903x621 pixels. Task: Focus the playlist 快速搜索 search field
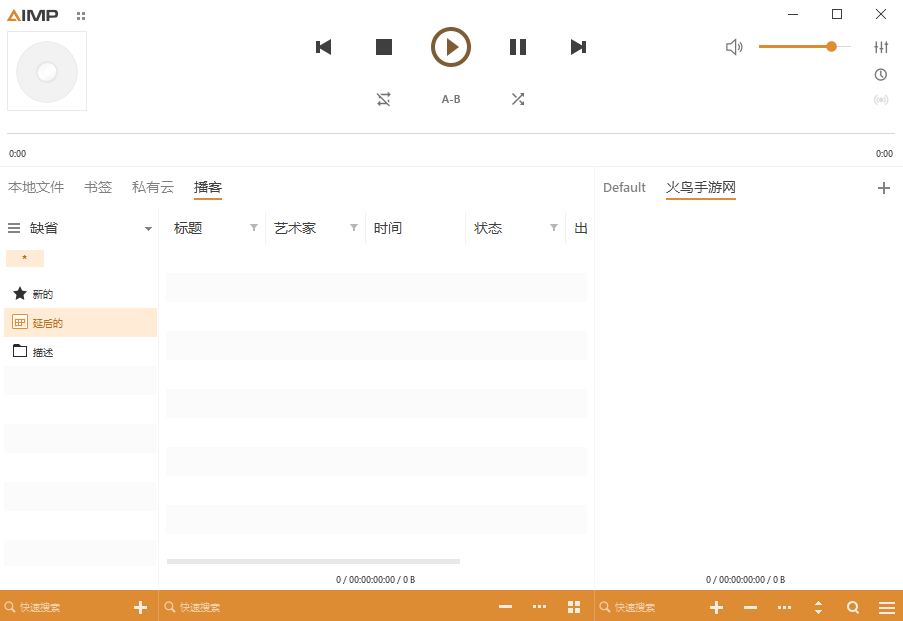(x=648, y=607)
